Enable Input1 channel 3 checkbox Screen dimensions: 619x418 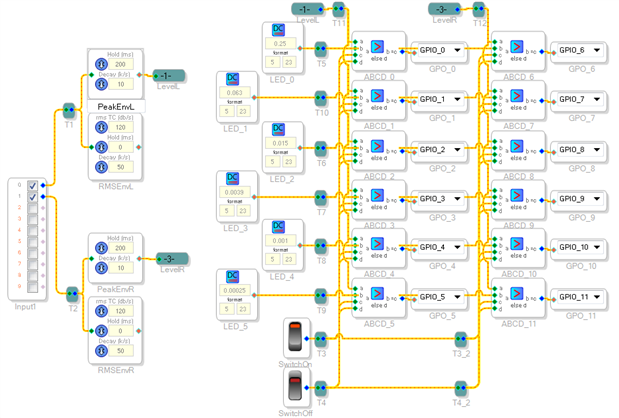point(32,219)
